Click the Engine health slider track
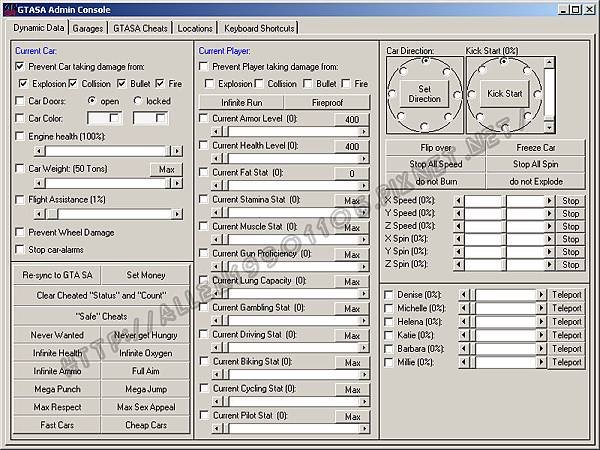This screenshot has width=600, height=450. (x=107, y=151)
